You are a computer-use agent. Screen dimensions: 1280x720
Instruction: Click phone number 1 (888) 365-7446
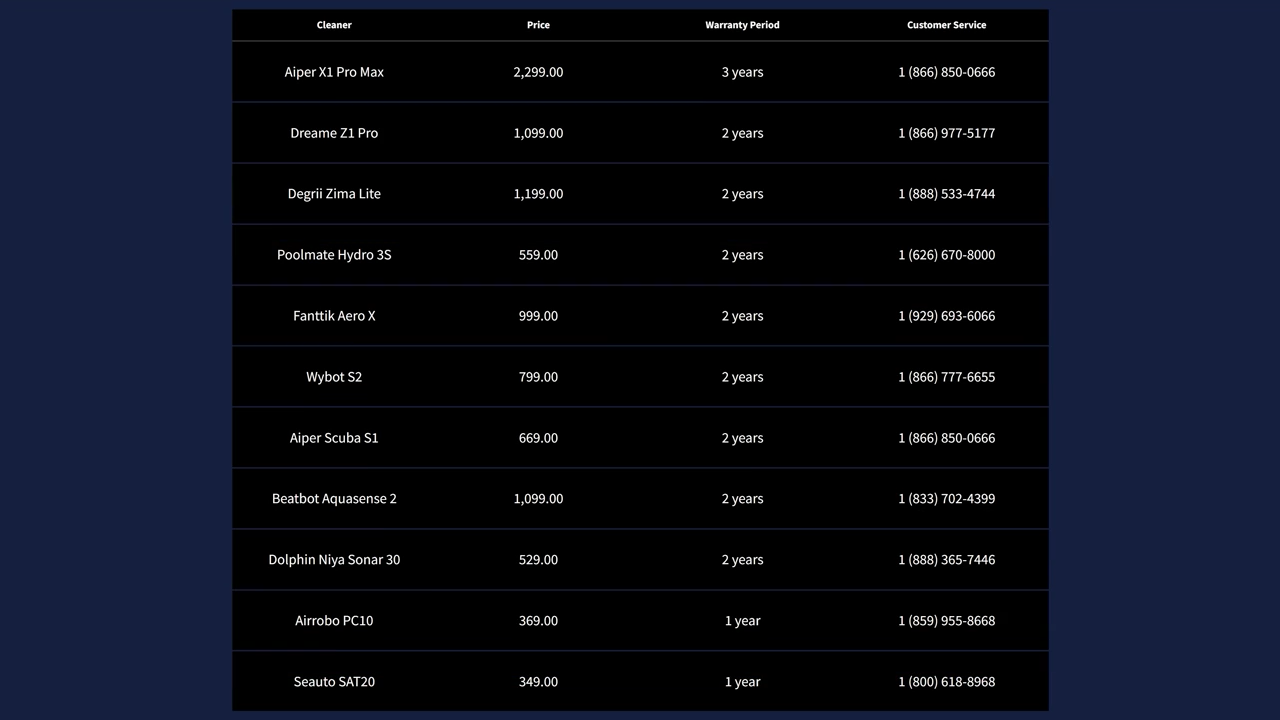946,560
